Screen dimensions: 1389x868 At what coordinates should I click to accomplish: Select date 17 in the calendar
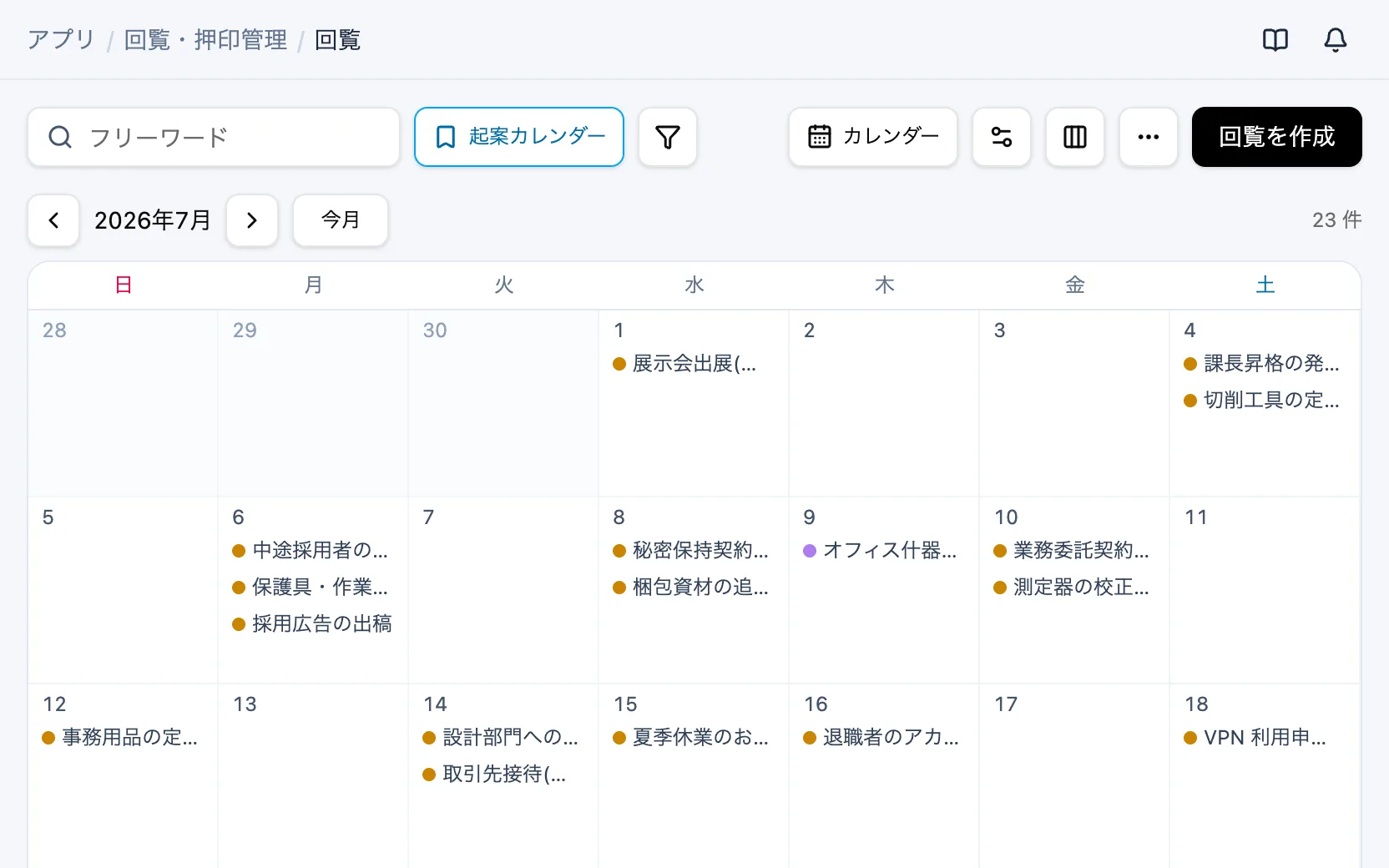1006,704
